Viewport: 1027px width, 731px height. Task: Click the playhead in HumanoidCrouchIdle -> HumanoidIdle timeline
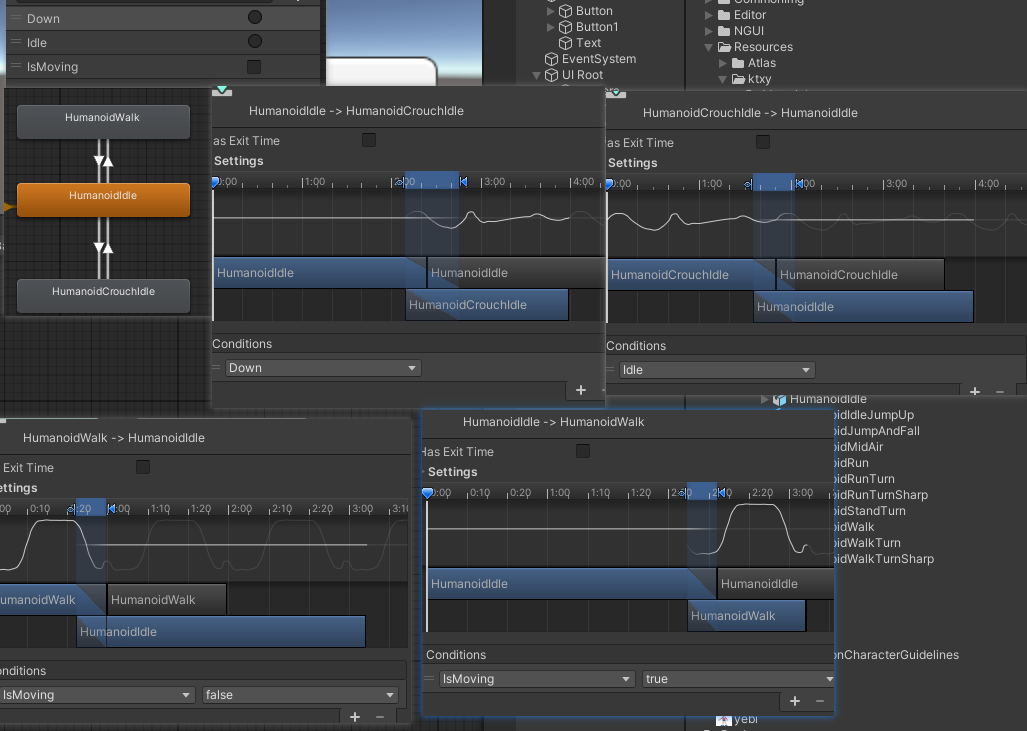[610, 183]
